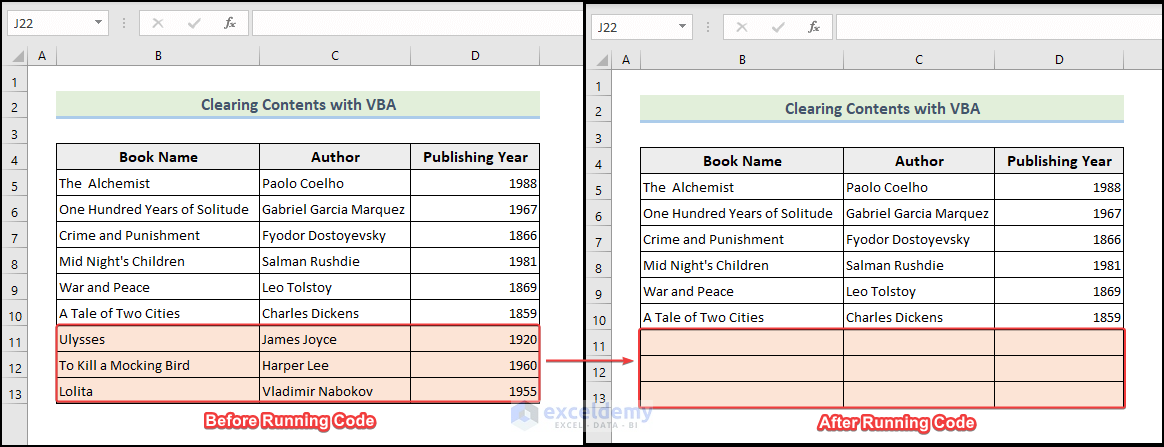The height and width of the screenshot is (447, 1164).
Task: Click left Publishing Year header cell
Action: click(x=475, y=157)
